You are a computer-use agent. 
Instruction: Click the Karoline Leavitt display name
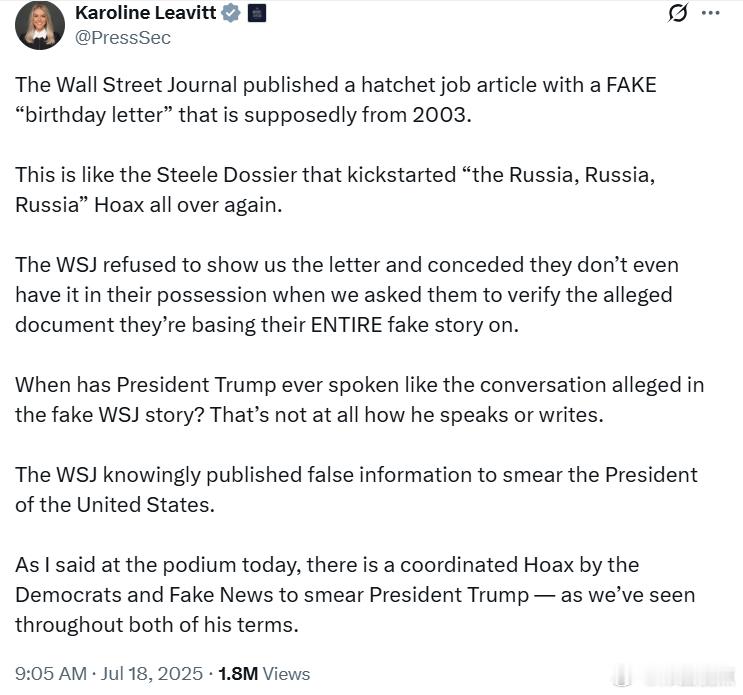click(145, 13)
